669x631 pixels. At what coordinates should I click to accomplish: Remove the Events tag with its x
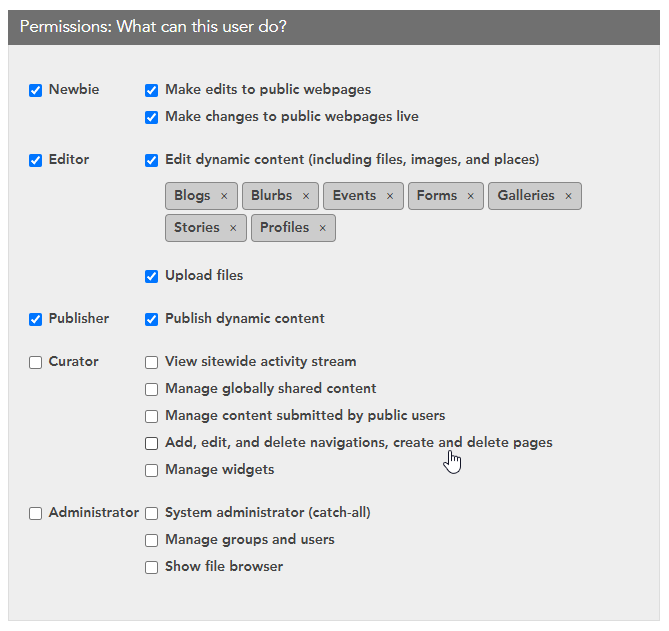point(390,196)
